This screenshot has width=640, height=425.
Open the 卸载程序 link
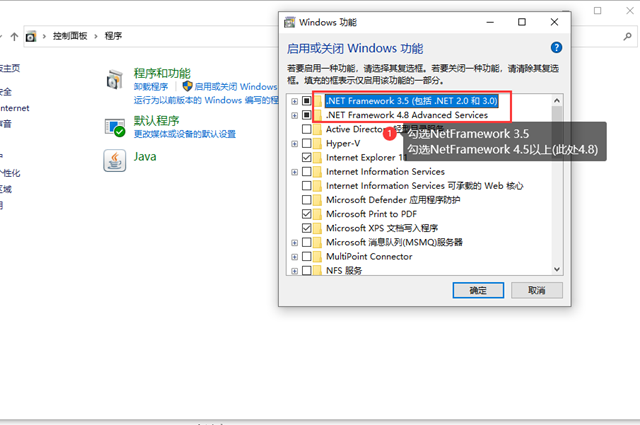tap(151, 87)
